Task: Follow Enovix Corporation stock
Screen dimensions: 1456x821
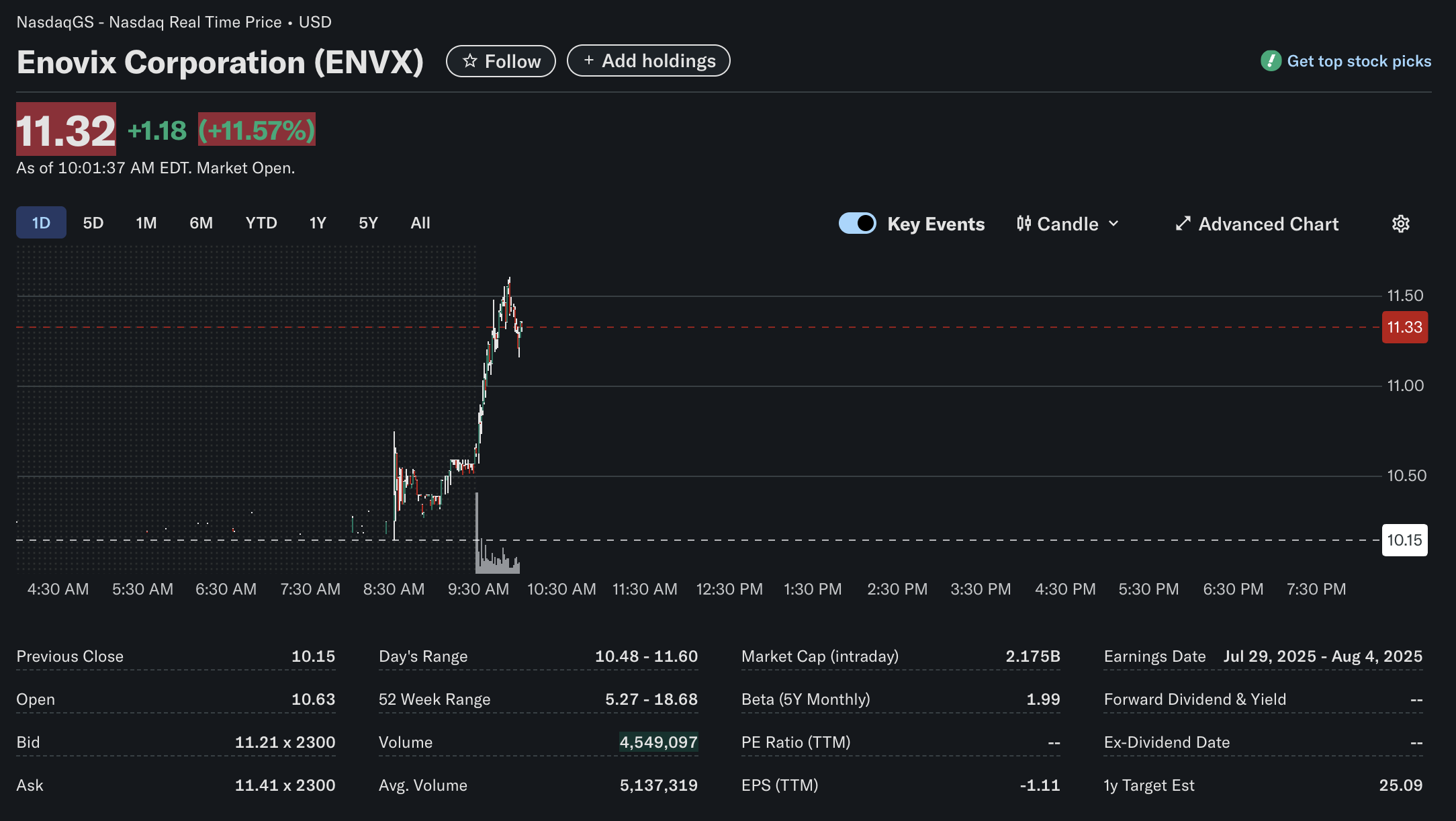Action: 501,61
